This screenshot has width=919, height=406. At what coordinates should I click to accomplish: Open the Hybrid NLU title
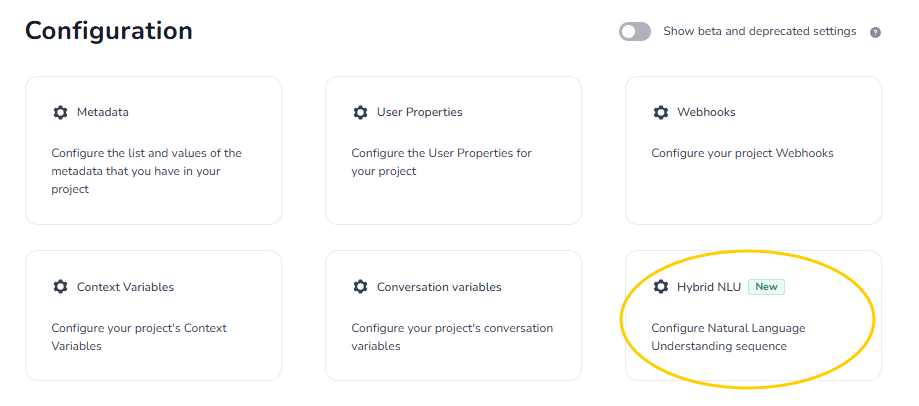[x=709, y=287]
